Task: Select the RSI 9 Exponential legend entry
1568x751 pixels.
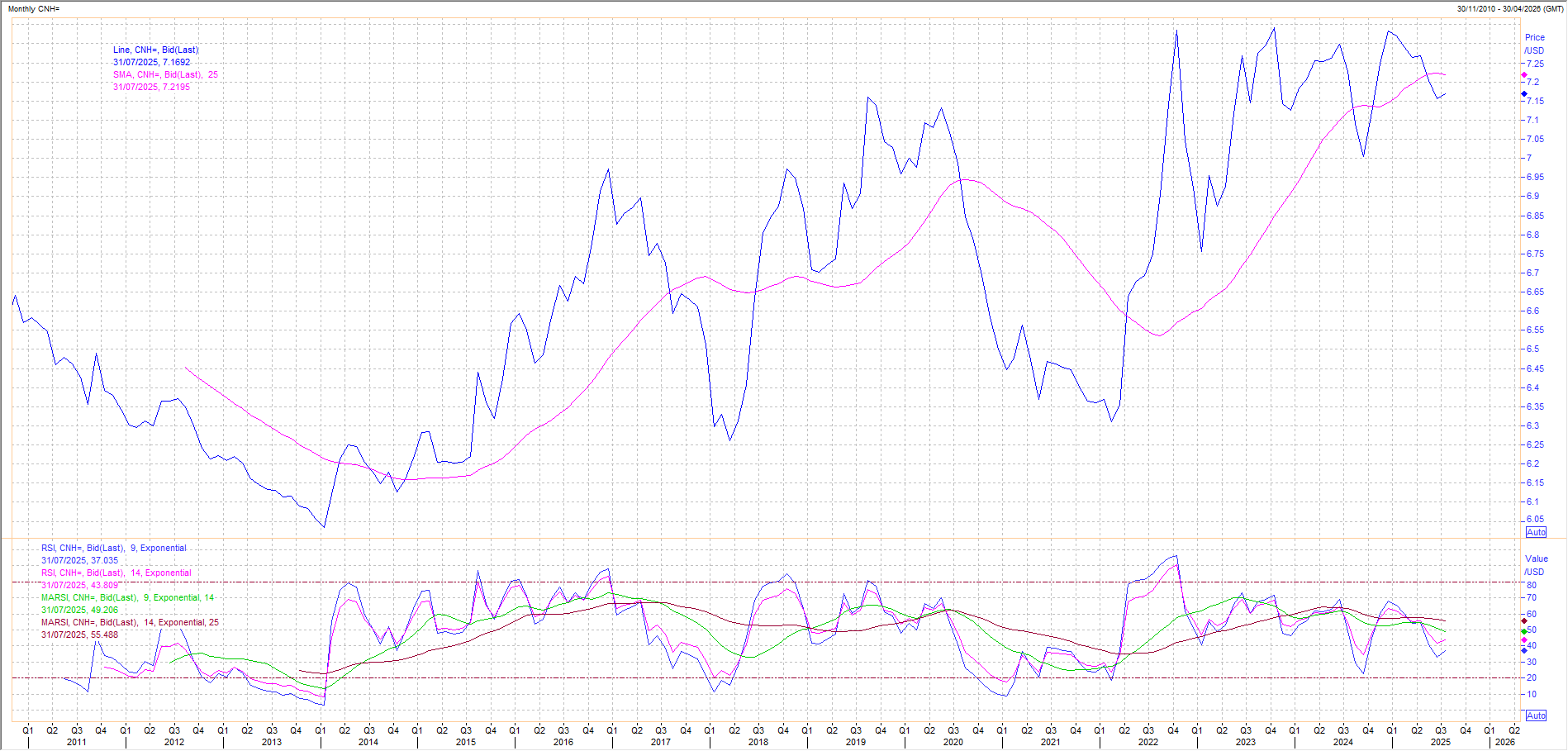Action: pos(114,549)
